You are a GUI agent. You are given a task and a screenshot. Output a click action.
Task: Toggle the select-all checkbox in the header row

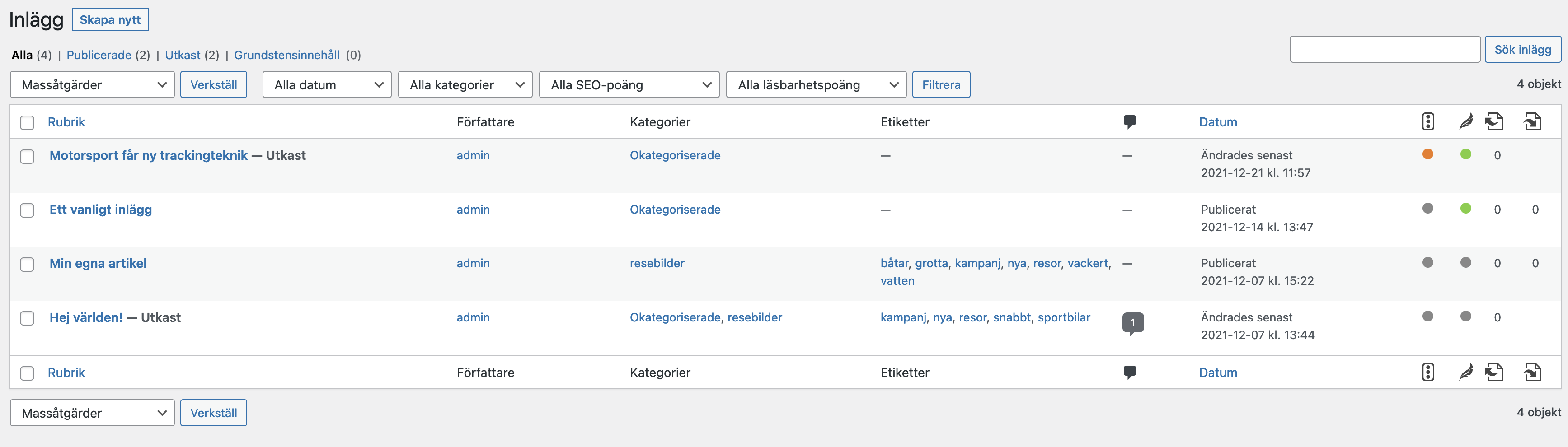(28, 123)
